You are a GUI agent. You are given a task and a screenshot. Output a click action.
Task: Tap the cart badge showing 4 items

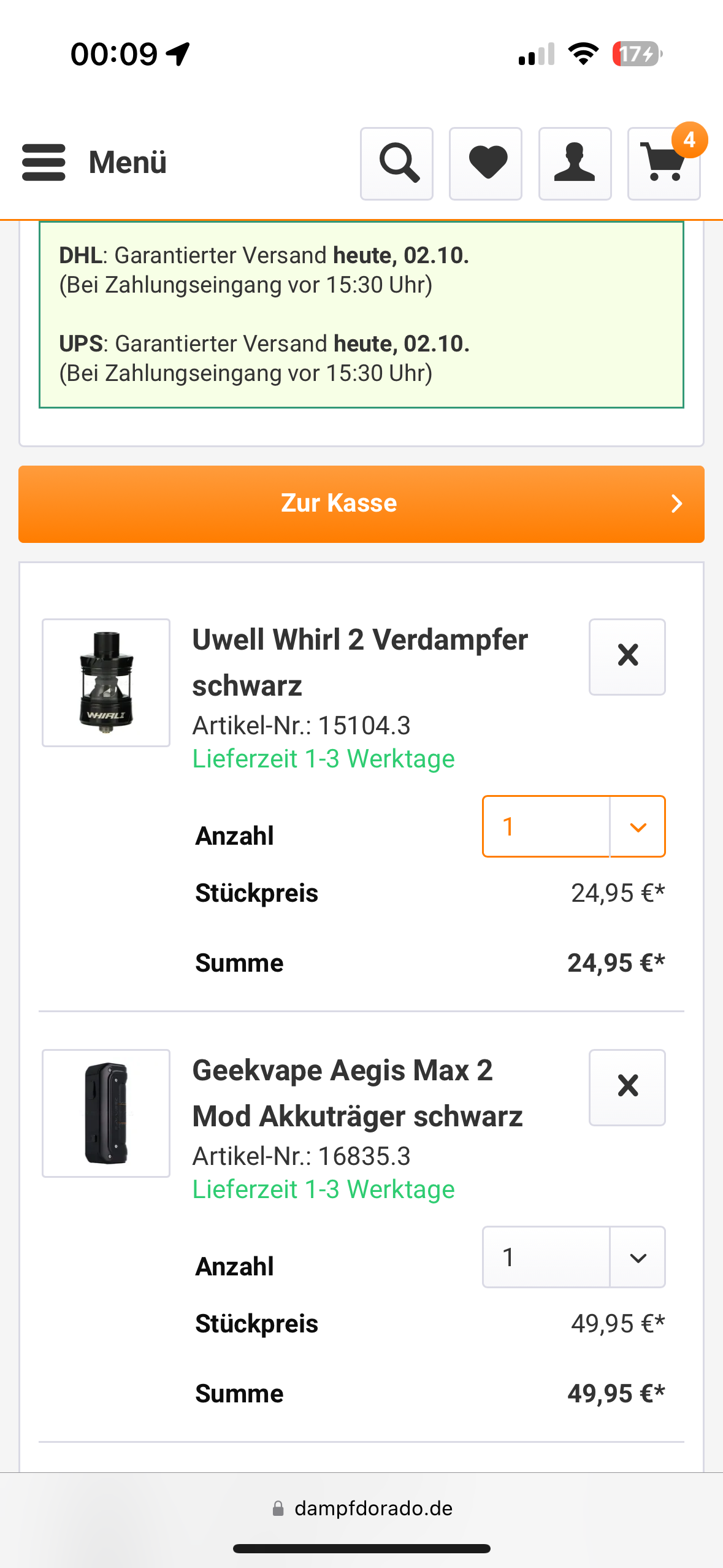[x=689, y=140]
